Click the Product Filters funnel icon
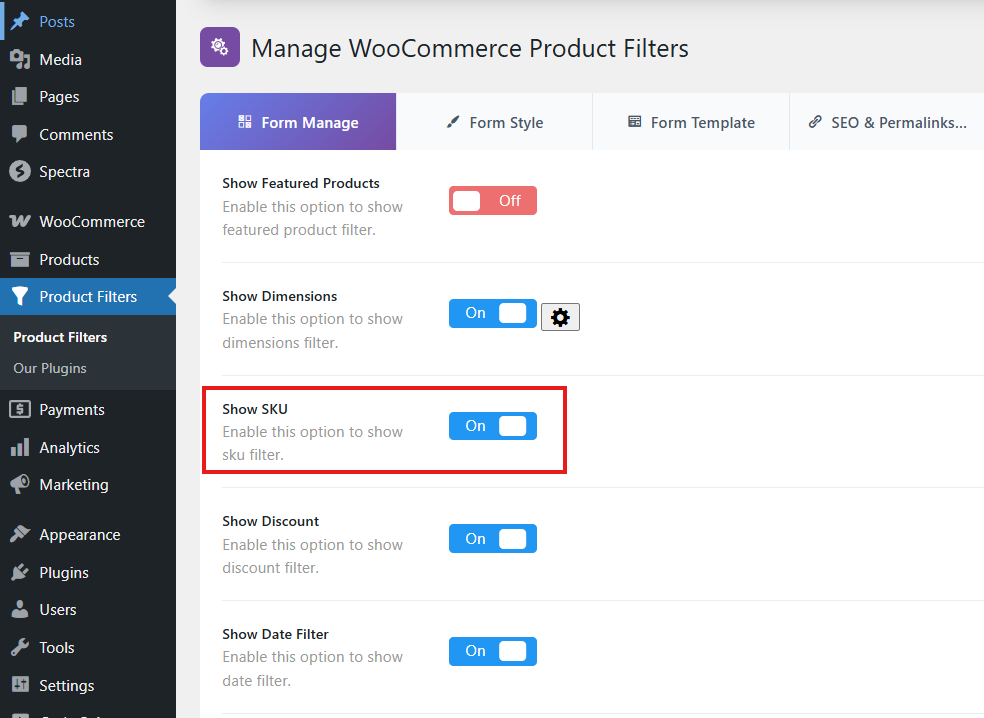The width and height of the screenshot is (984, 718). [x=20, y=296]
